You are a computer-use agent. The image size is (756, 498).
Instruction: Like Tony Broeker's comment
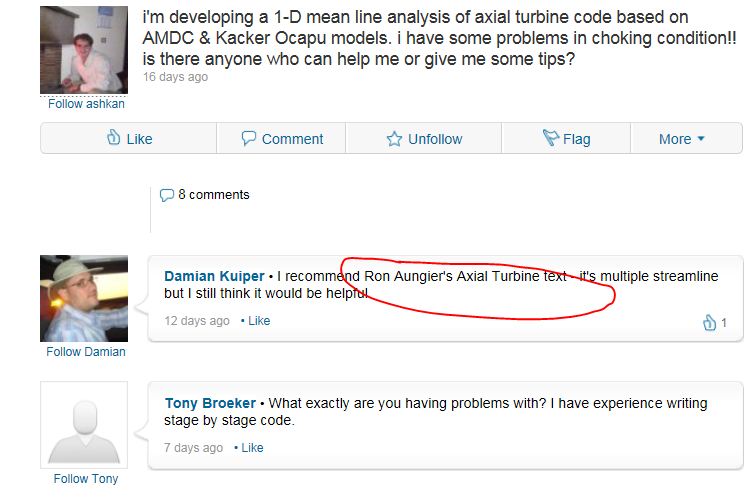(x=252, y=447)
